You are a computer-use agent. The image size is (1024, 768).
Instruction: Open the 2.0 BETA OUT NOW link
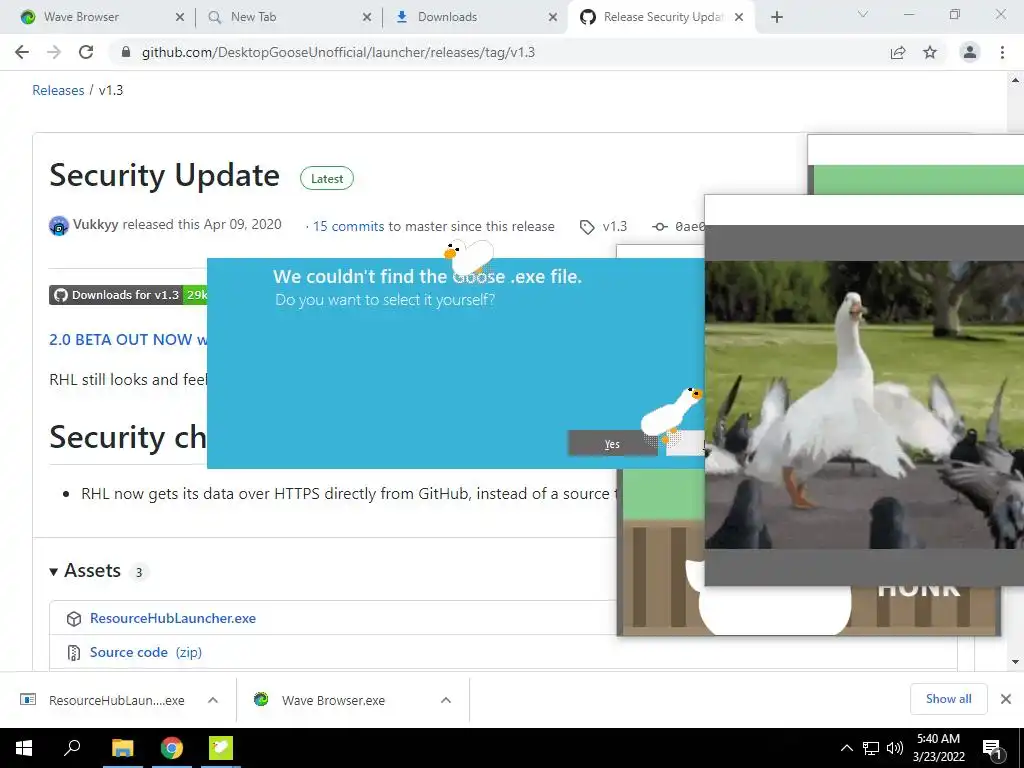(x=128, y=340)
